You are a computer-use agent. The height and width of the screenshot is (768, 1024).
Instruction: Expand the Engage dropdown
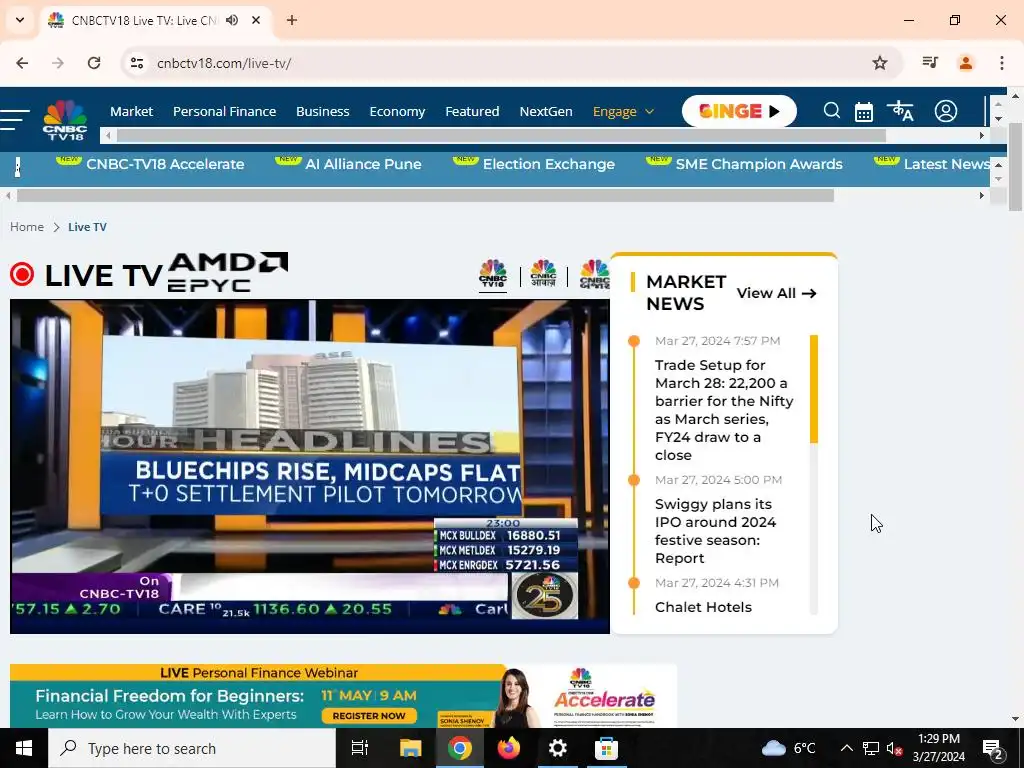[x=623, y=112]
